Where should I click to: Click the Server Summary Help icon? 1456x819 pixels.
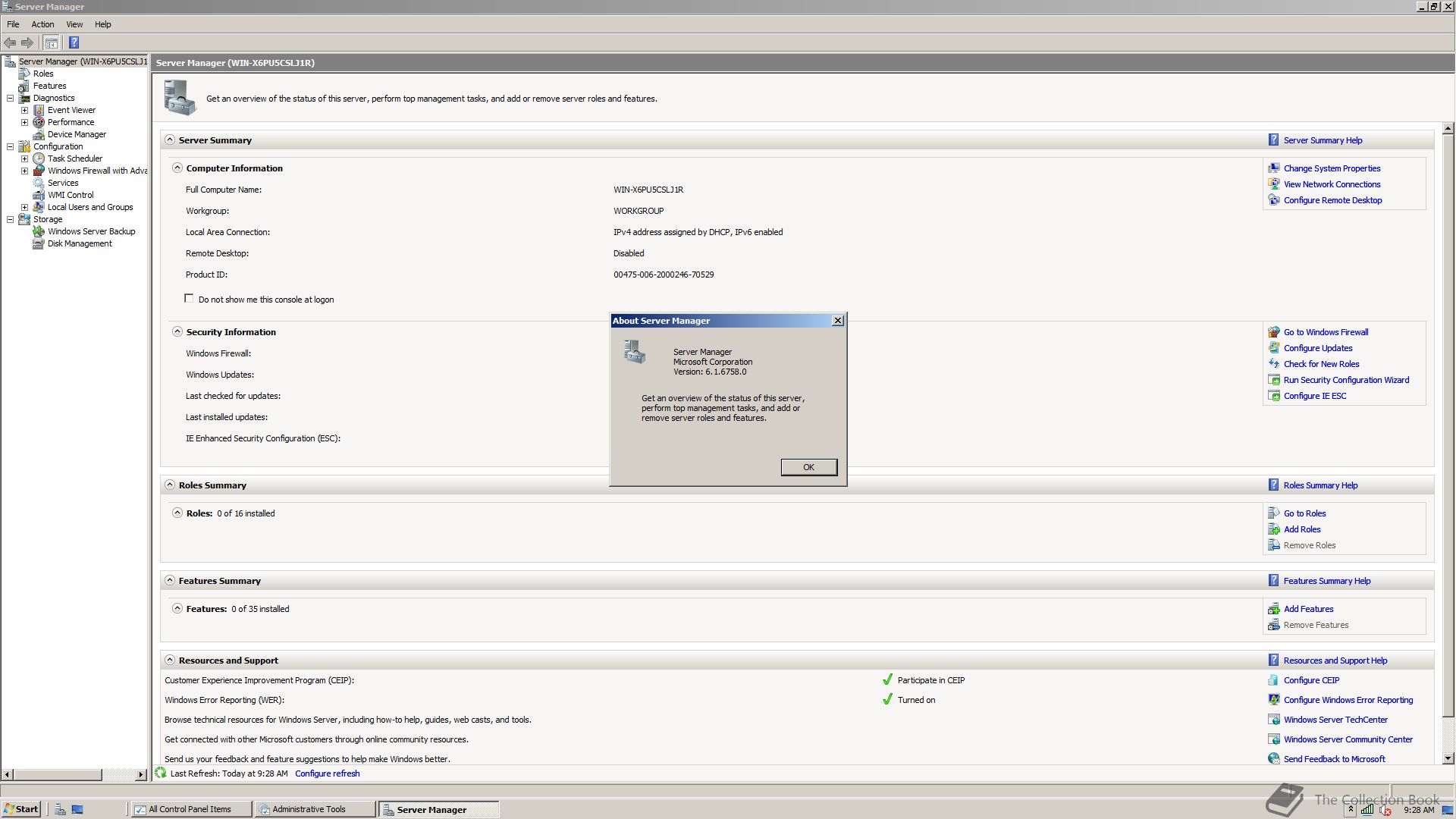pyautogui.click(x=1273, y=140)
